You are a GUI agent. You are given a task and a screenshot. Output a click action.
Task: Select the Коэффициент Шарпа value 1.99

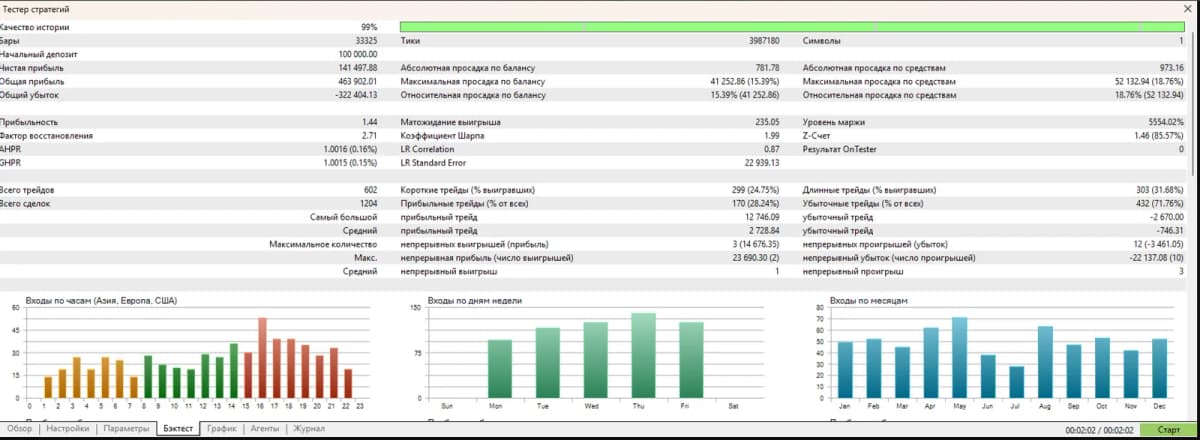click(772, 135)
